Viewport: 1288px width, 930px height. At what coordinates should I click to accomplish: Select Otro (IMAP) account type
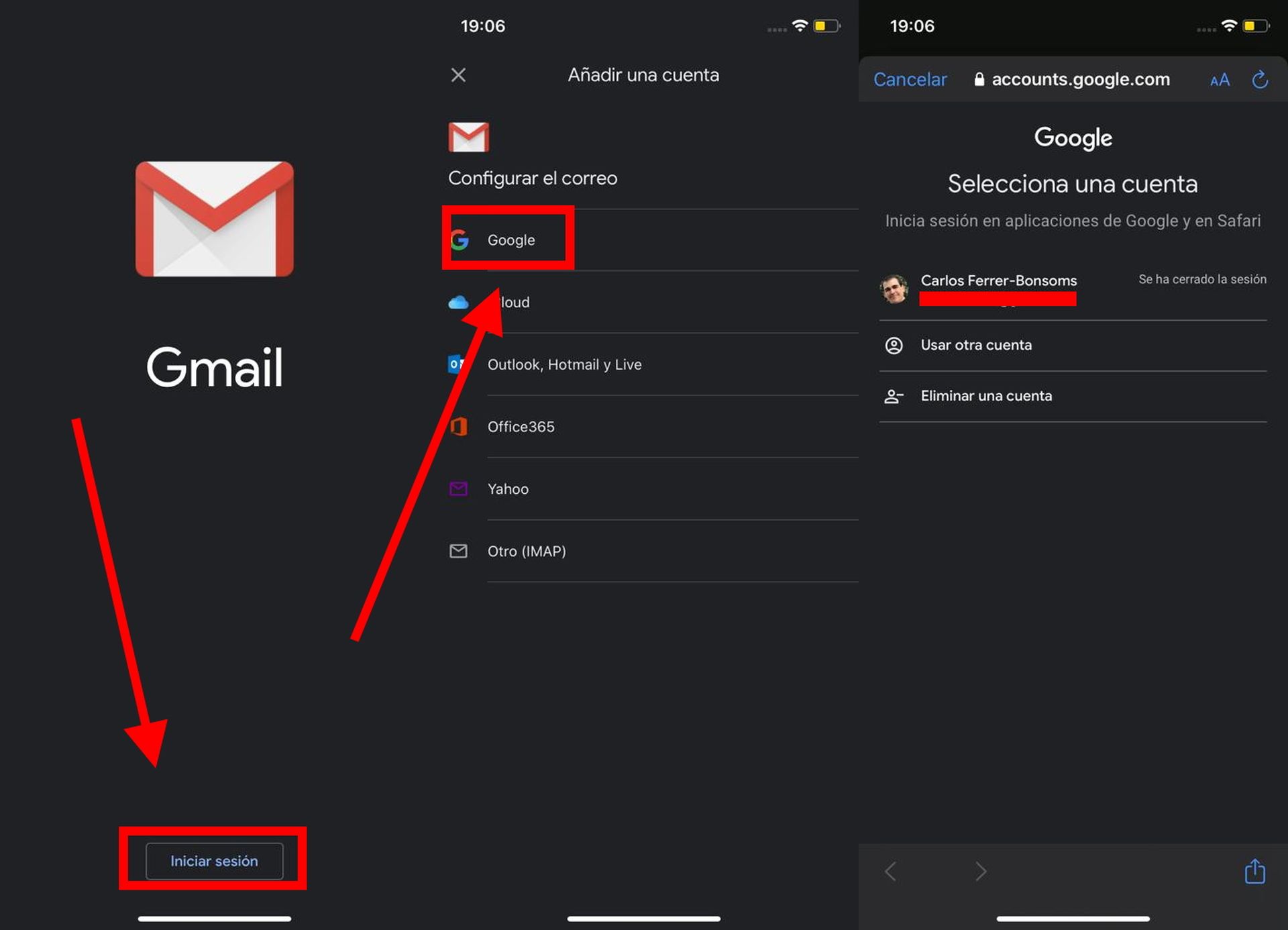[527, 551]
